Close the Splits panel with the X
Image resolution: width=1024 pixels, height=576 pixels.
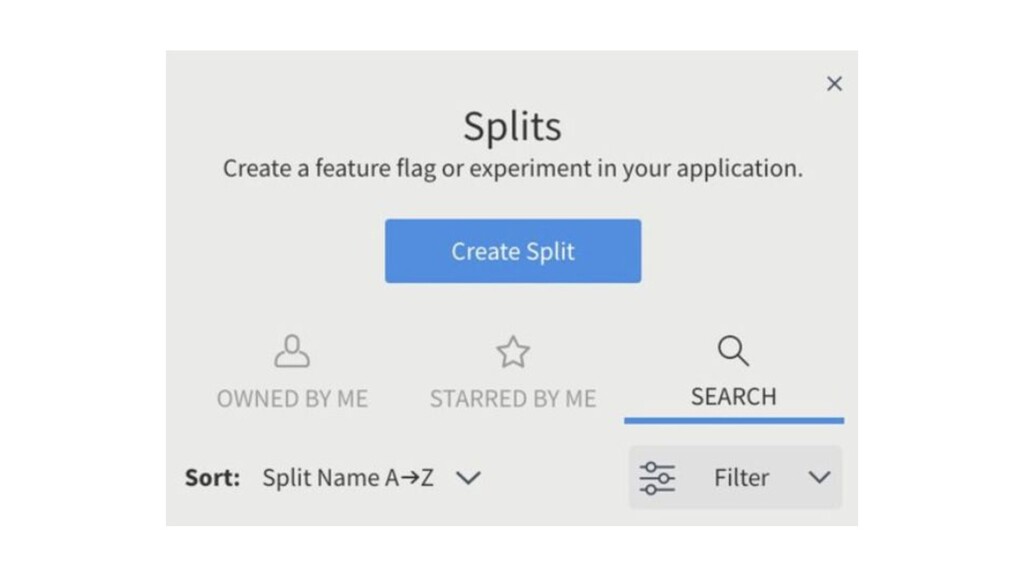834,84
